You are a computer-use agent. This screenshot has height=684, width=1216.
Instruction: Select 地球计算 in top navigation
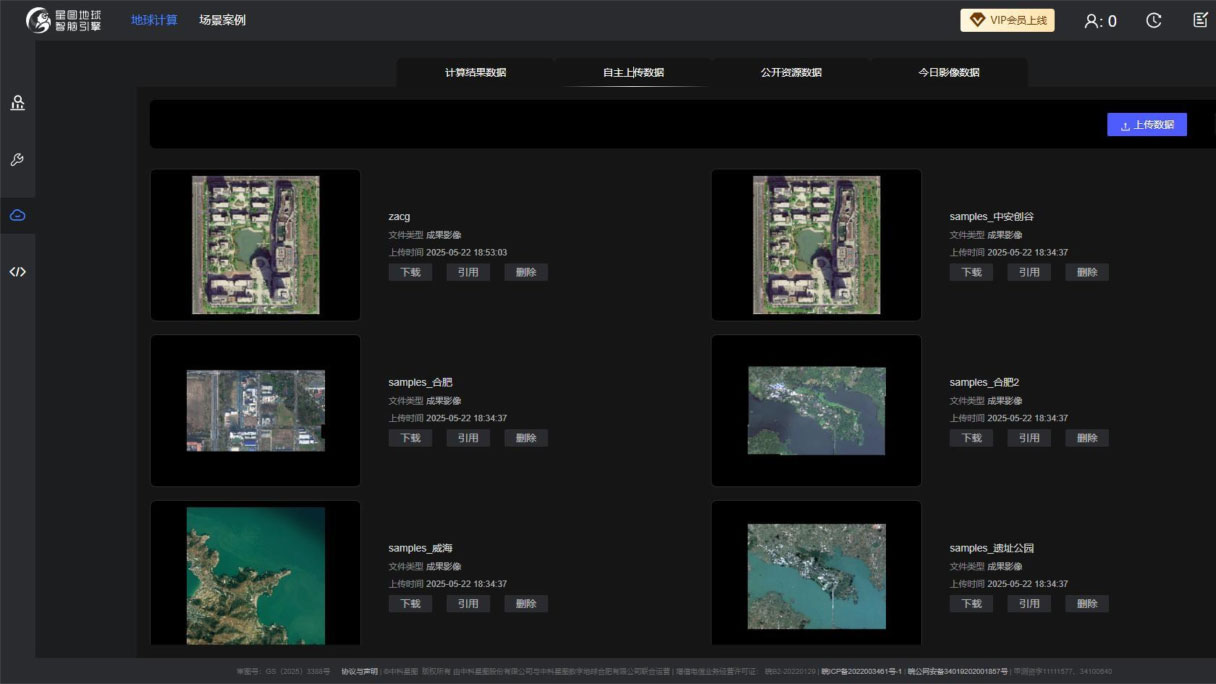coord(154,20)
